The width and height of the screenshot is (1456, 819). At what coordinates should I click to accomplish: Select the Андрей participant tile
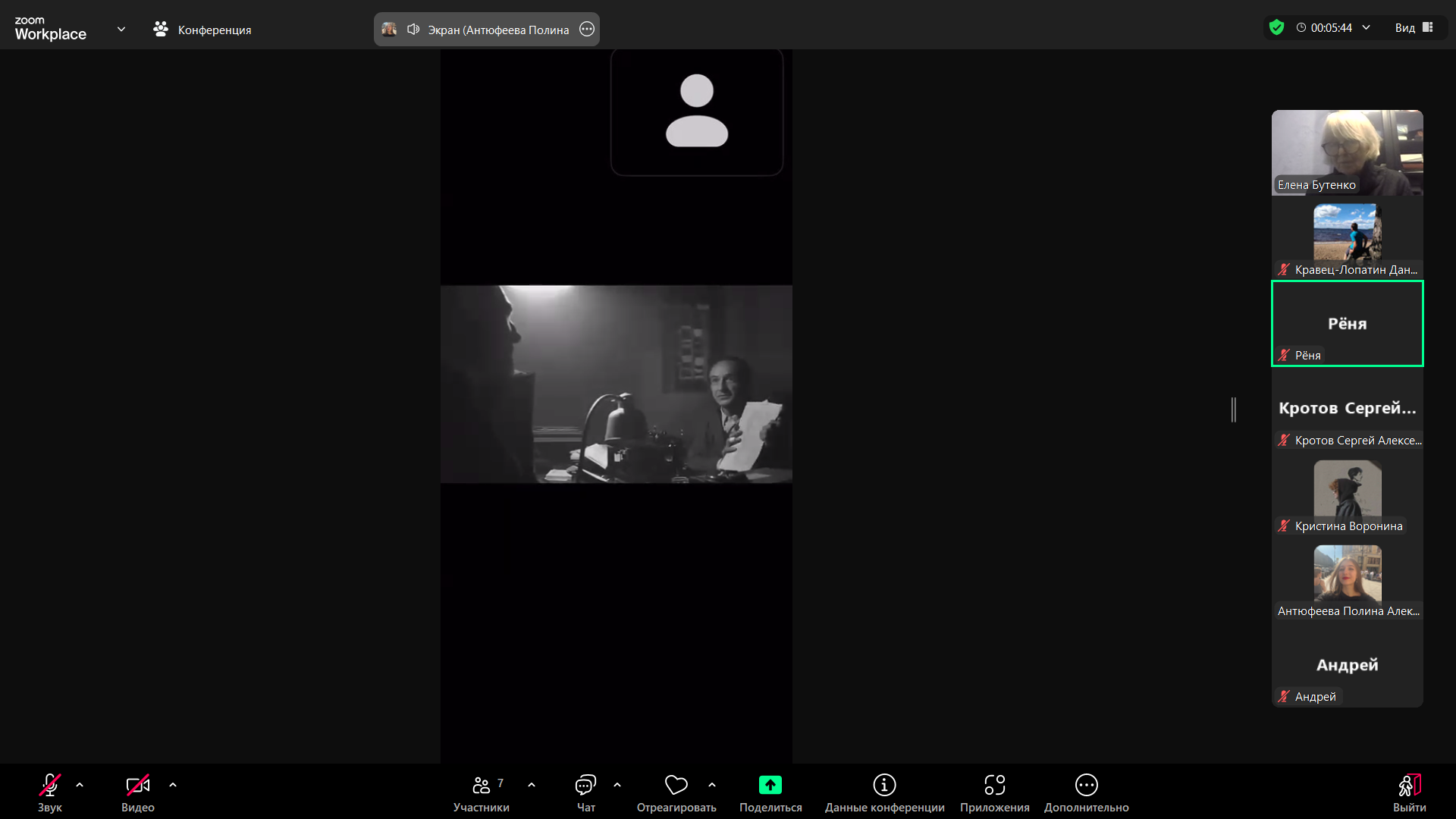pyautogui.click(x=1348, y=665)
